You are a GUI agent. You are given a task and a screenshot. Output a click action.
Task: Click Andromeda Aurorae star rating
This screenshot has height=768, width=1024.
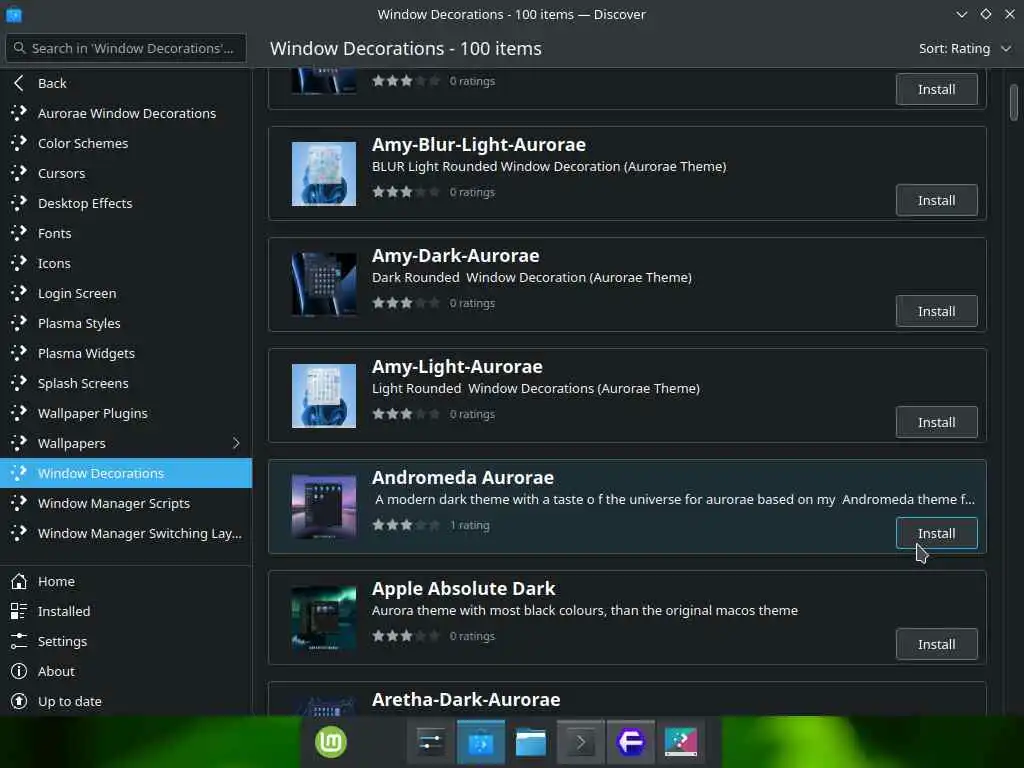pyautogui.click(x=406, y=525)
